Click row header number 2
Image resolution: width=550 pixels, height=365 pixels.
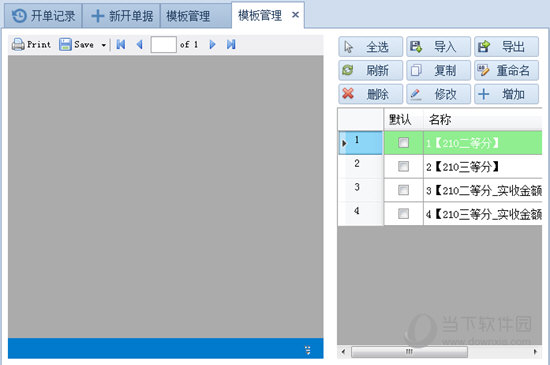tap(361, 167)
